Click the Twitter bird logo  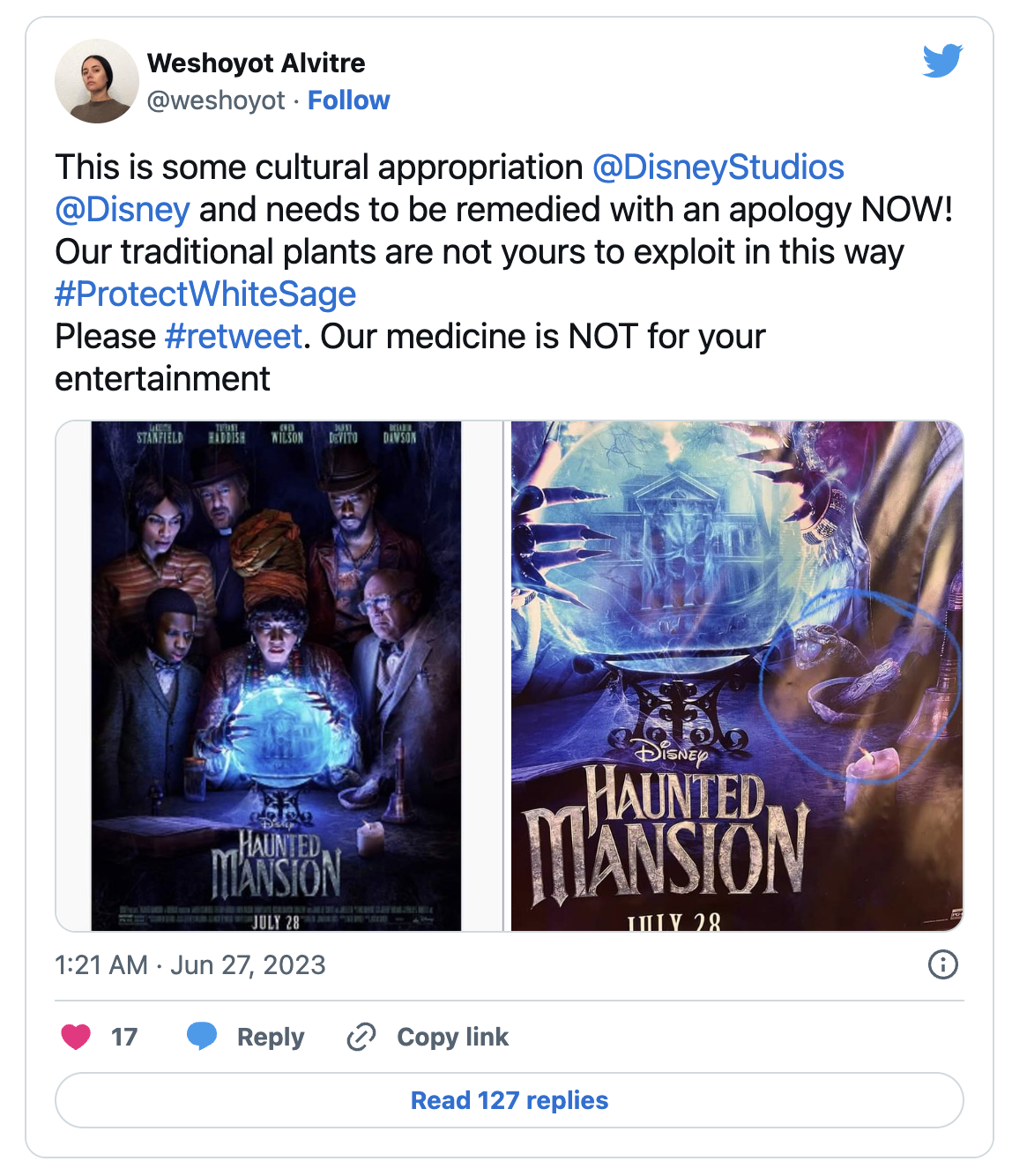pos(942,61)
